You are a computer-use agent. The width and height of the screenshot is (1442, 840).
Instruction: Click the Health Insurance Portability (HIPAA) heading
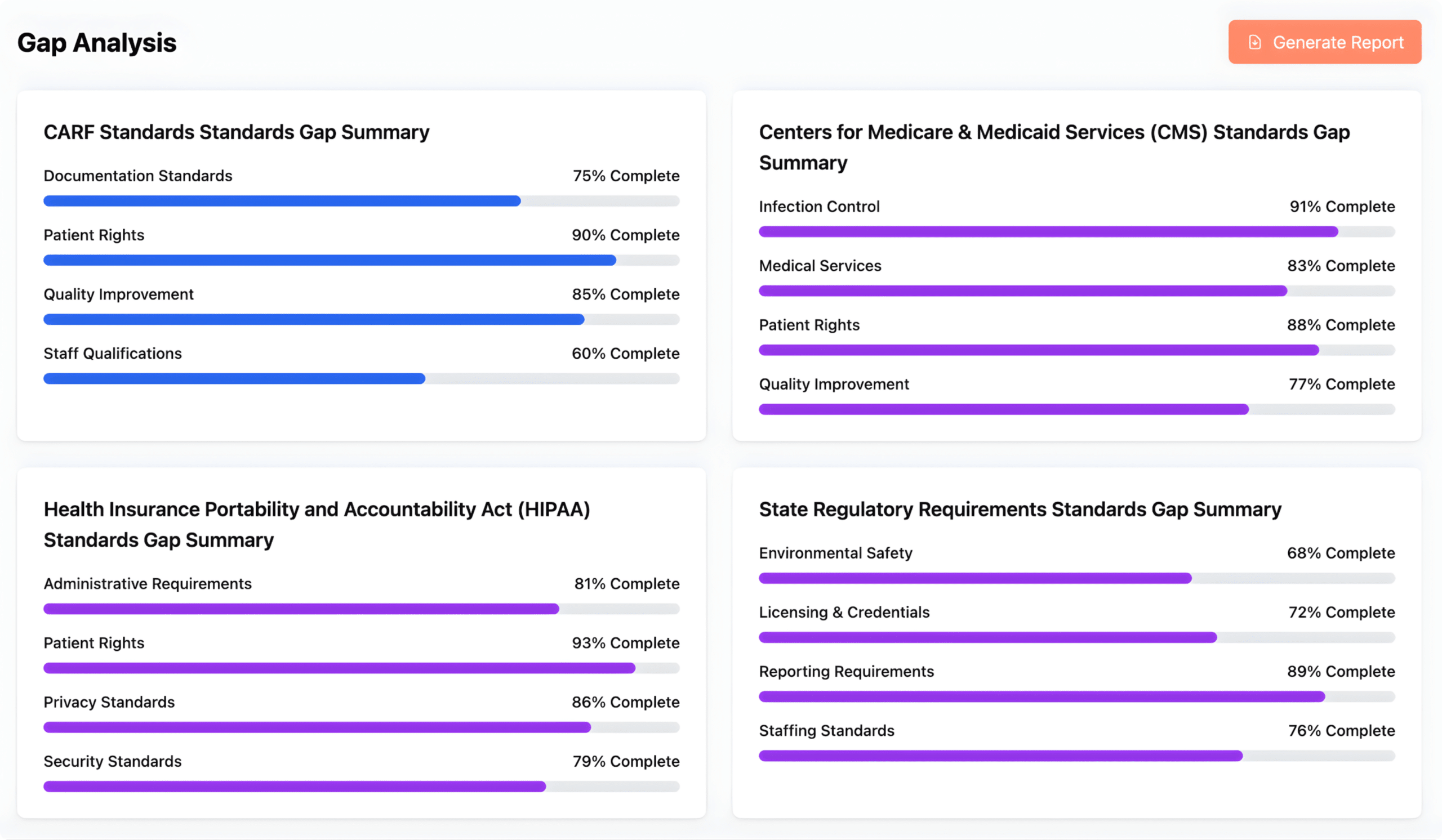(x=317, y=525)
